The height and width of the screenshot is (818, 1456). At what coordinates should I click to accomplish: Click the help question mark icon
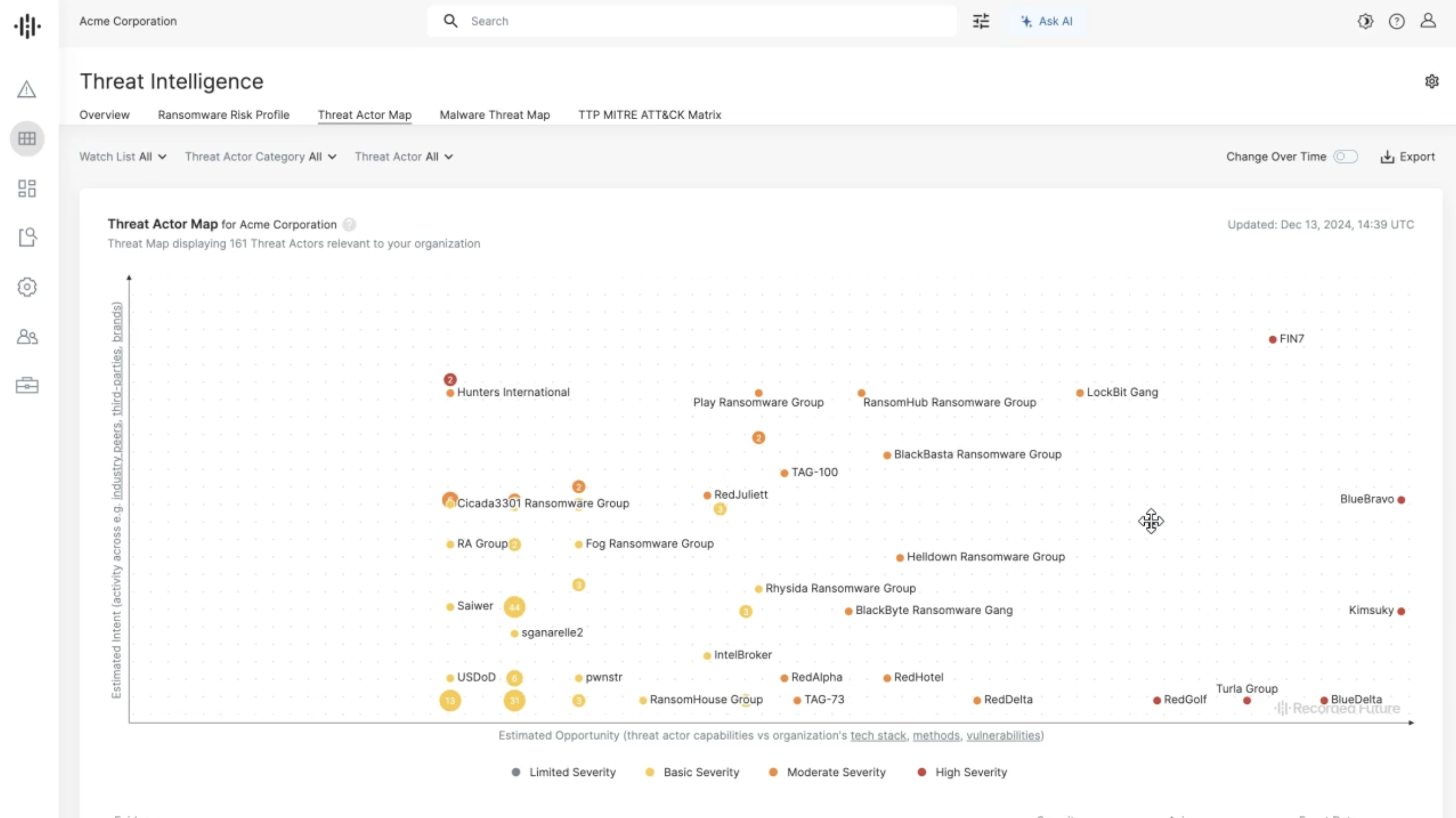click(1396, 21)
